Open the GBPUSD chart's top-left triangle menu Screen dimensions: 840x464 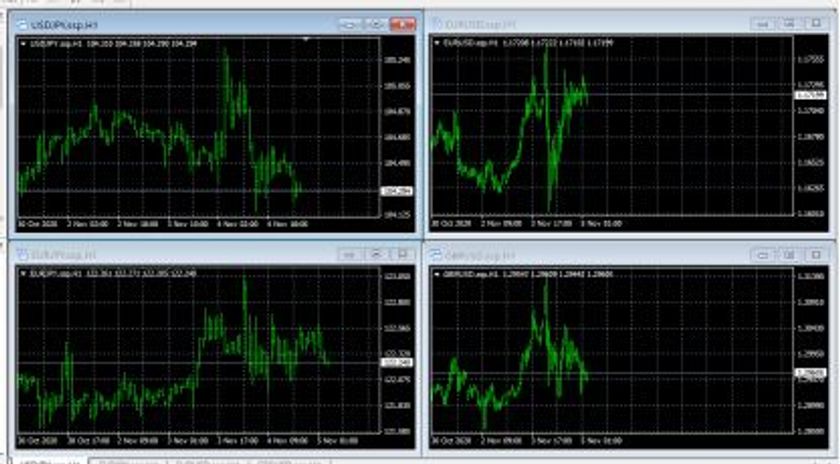click(x=437, y=274)
